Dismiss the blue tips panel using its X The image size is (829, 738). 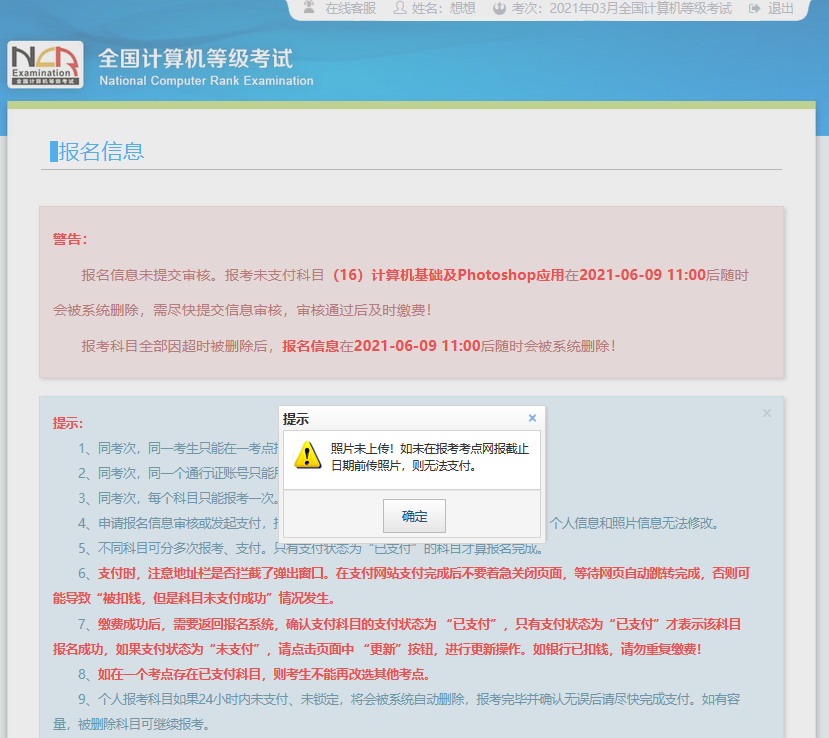[x=767, y=413]
